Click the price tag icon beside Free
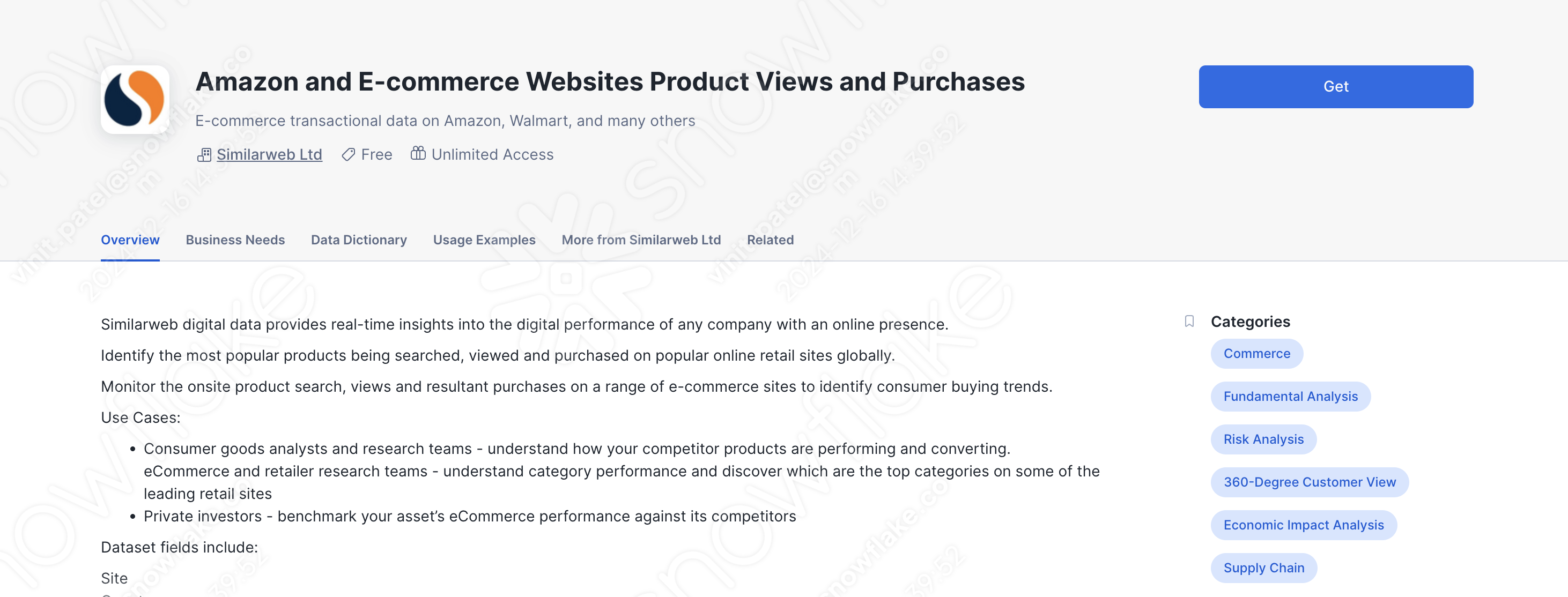1568x597 pixels. [348, 154]
